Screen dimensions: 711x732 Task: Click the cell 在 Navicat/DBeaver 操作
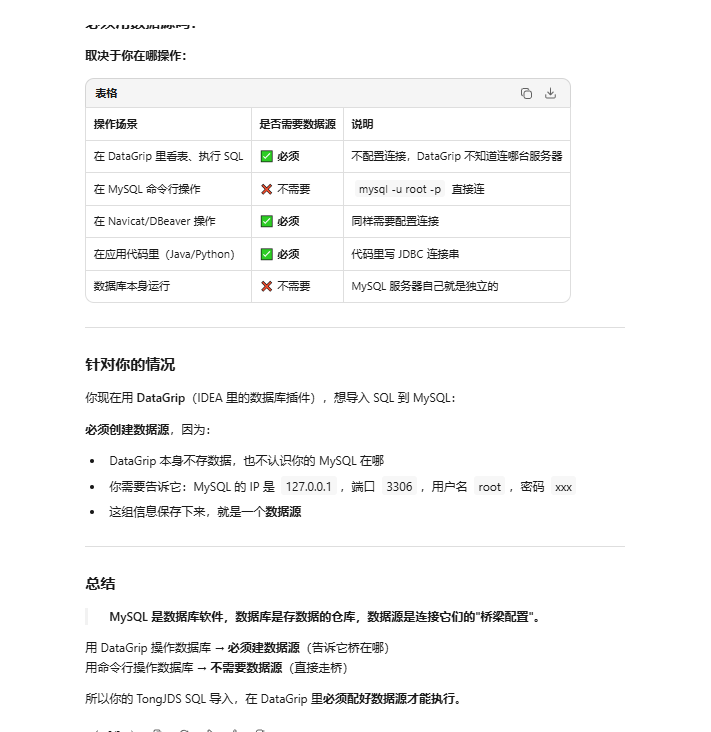[154, 221]
